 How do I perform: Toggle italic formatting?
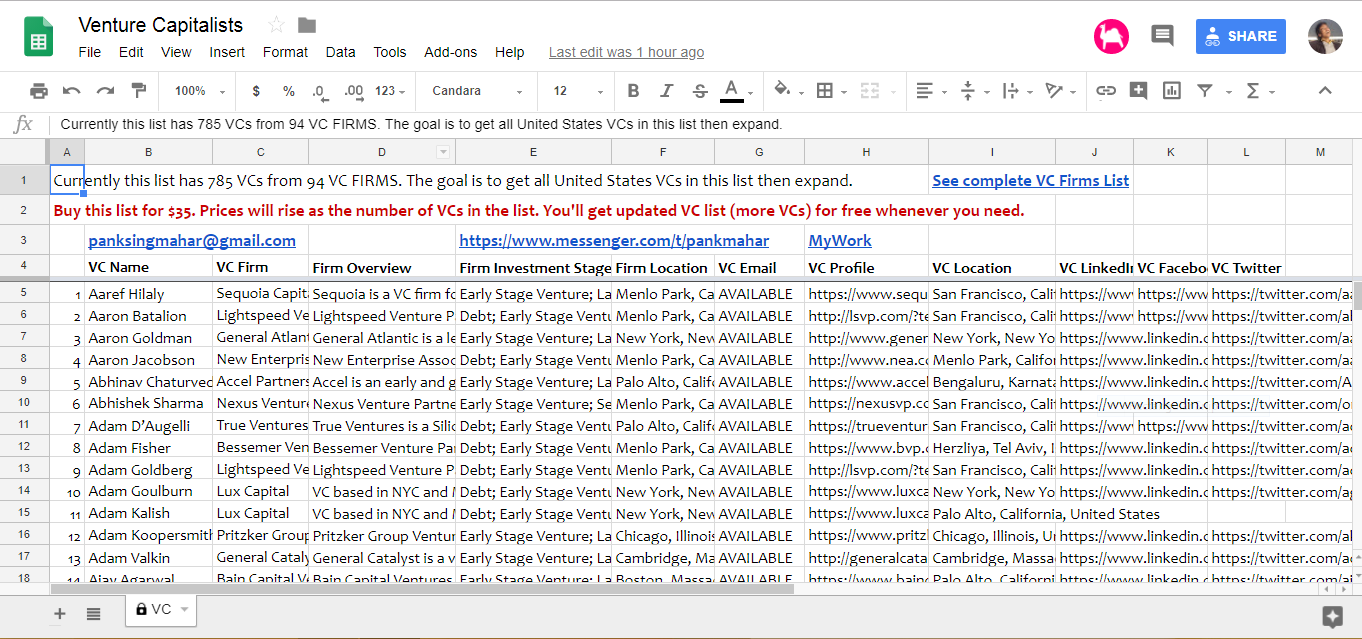coord(667,91)
